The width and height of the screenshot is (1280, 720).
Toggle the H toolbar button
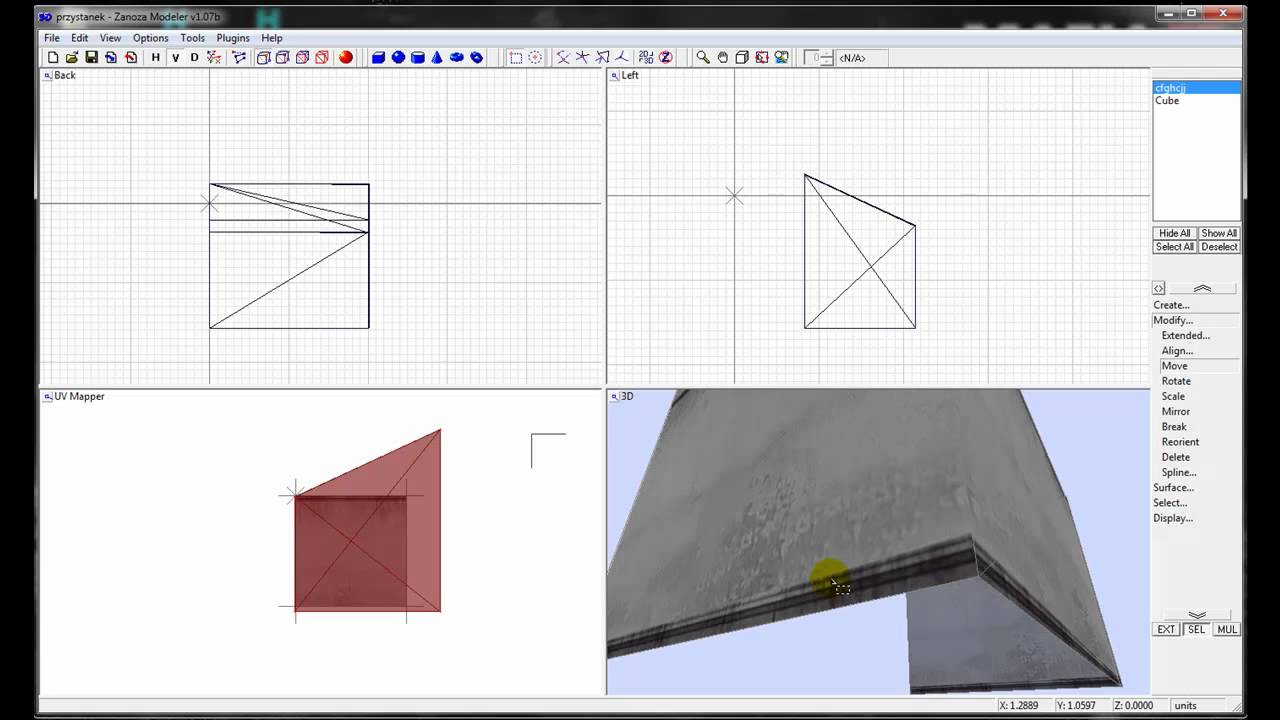(x=155, y=57)
